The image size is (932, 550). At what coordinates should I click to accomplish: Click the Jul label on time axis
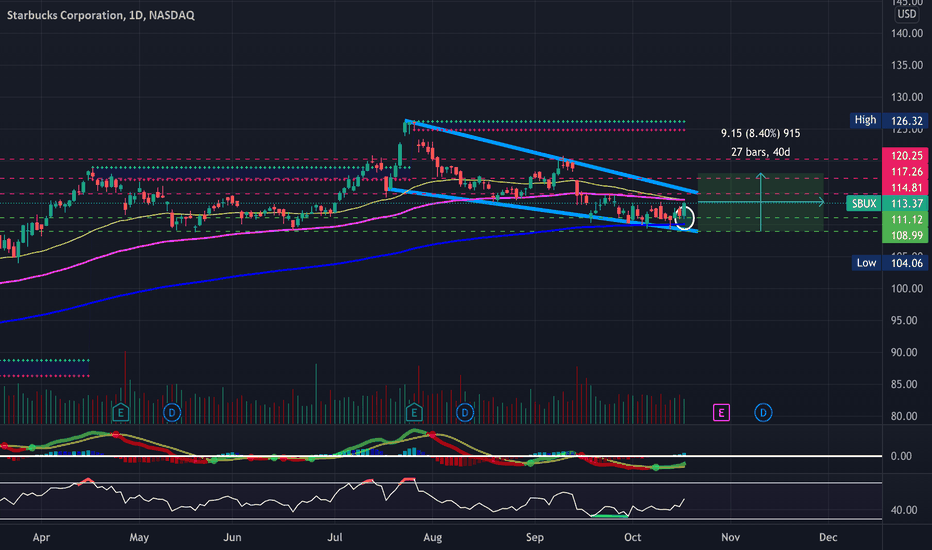pyautogui.click(x=335, y=537)
